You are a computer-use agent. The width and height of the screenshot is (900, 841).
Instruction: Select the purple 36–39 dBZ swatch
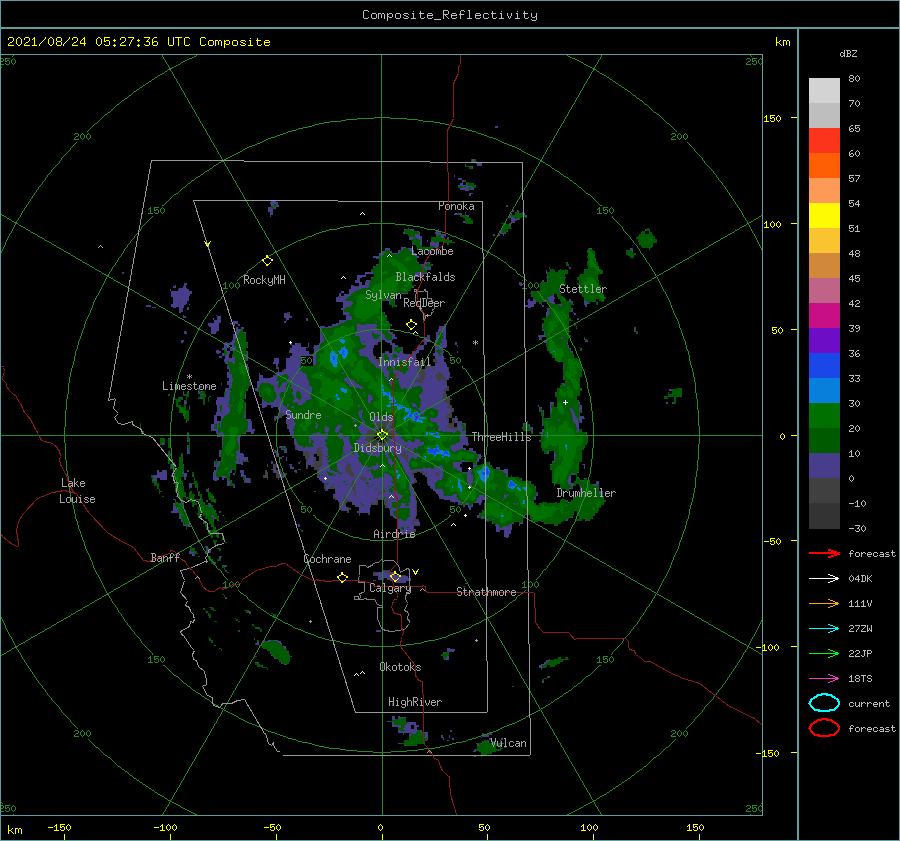[x=824, y=340]
